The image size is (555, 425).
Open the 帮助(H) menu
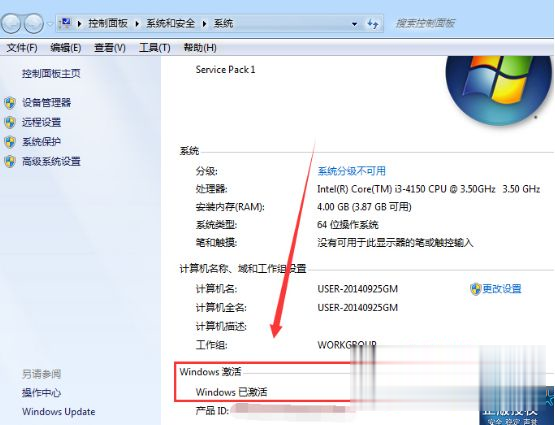pos(200,47)
